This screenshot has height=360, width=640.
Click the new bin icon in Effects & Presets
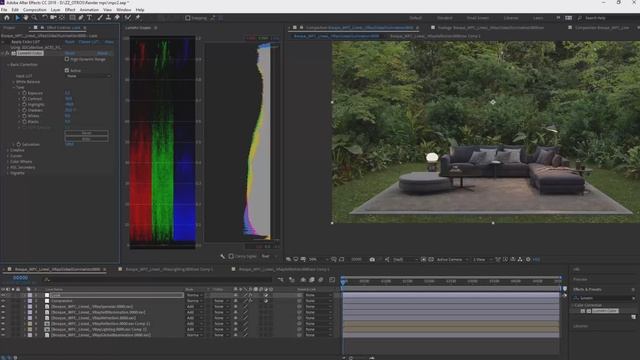[633, 317]
